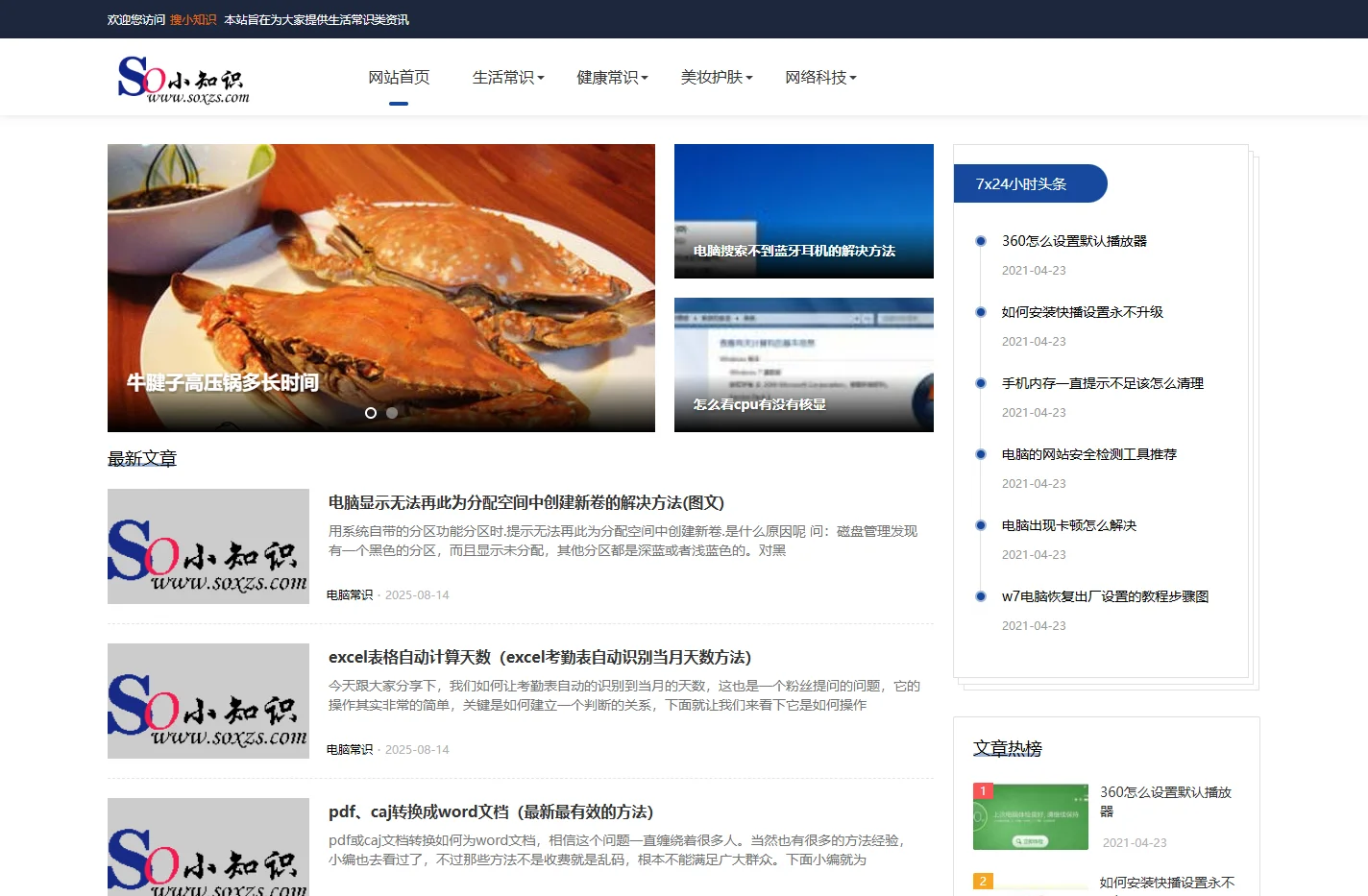Screen dimensions: 1368x896
Task: Open article excel表格自动计算天数
Action: (x=540, y=657)
